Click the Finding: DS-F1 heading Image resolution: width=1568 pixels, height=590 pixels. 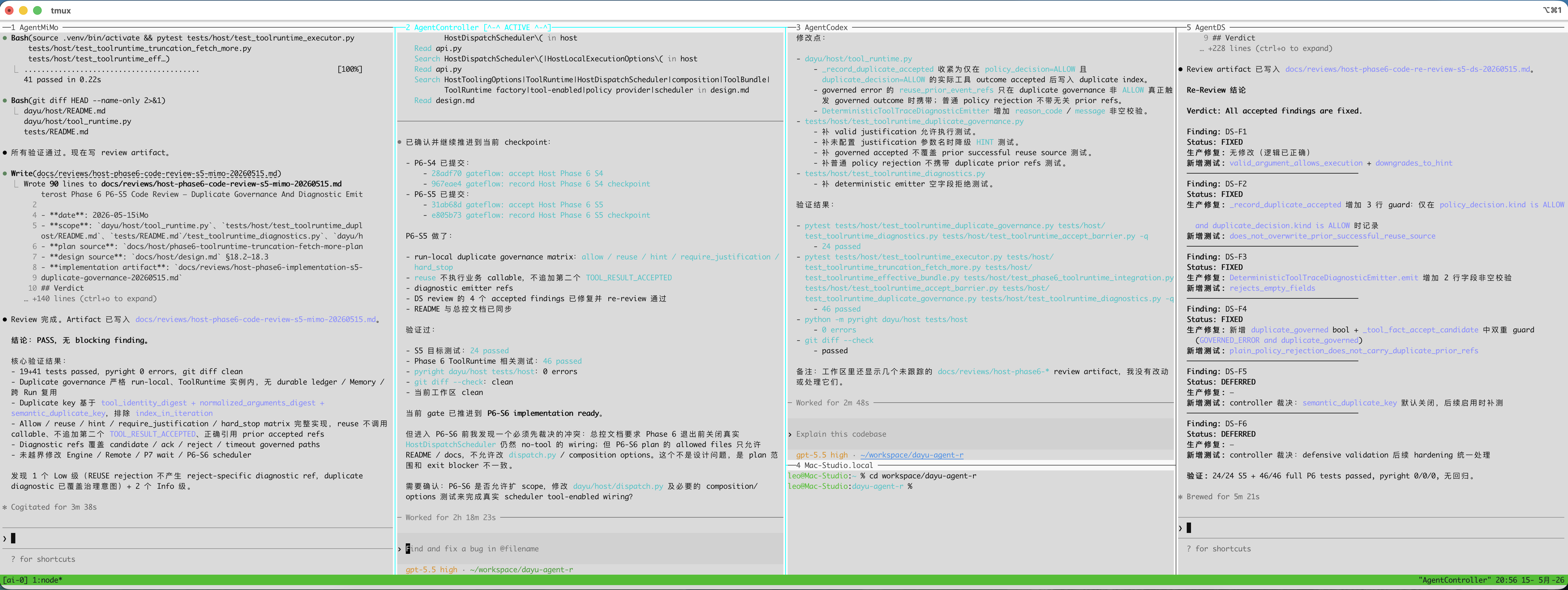[x=1216, y=132]
